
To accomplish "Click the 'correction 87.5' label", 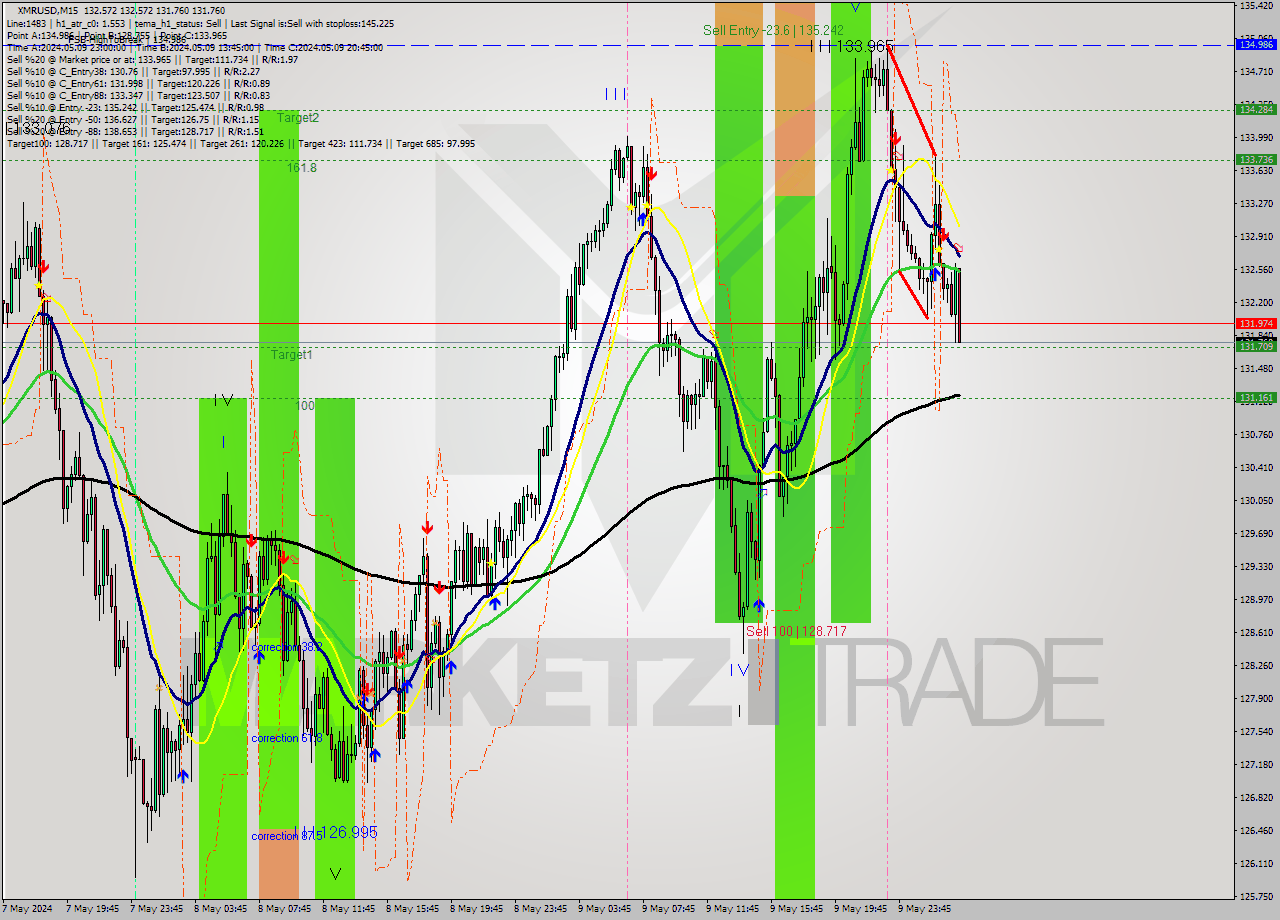I will tap(286, 836).
